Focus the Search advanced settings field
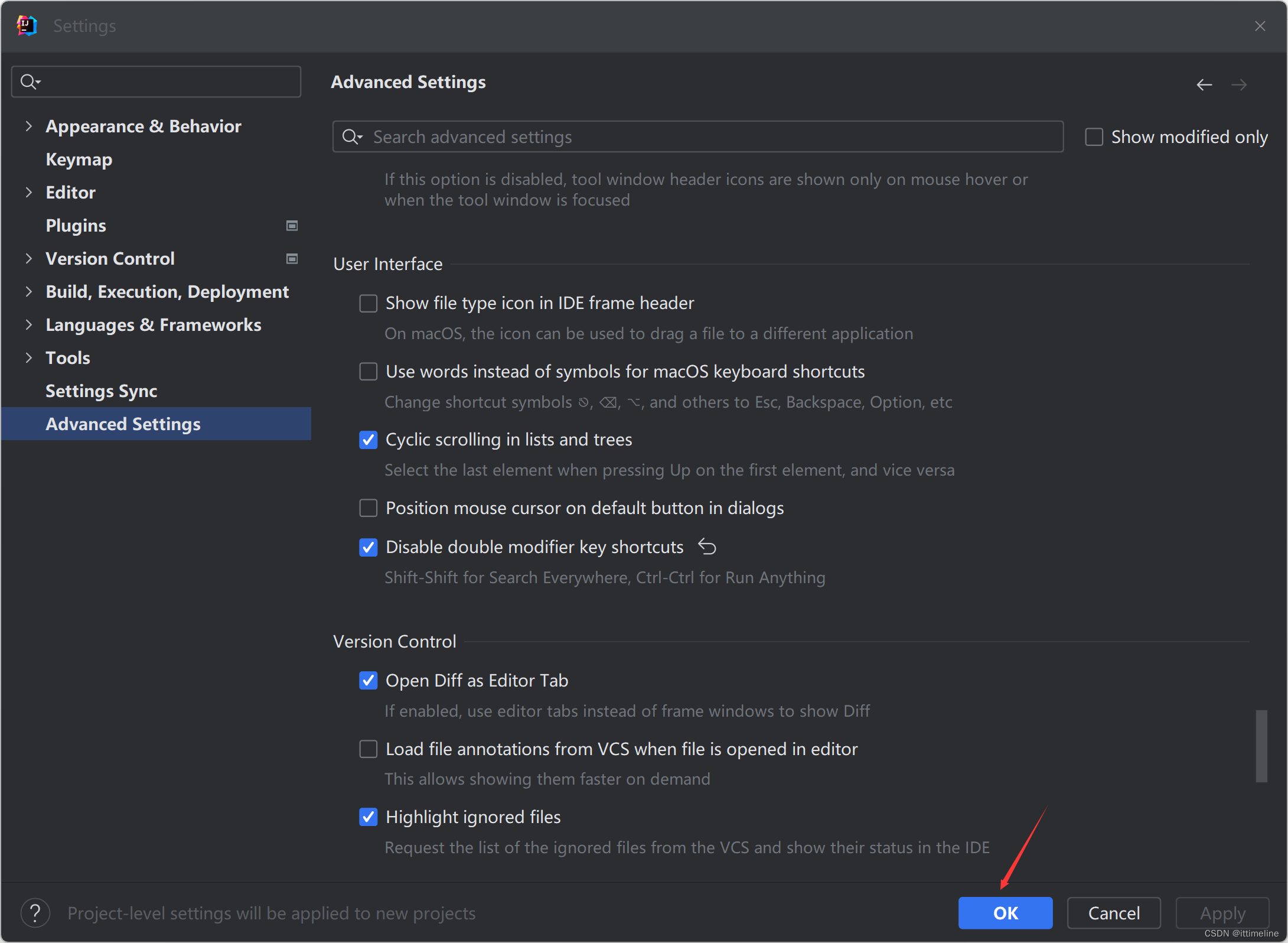Screen dimensions: 1288x943 698,137
